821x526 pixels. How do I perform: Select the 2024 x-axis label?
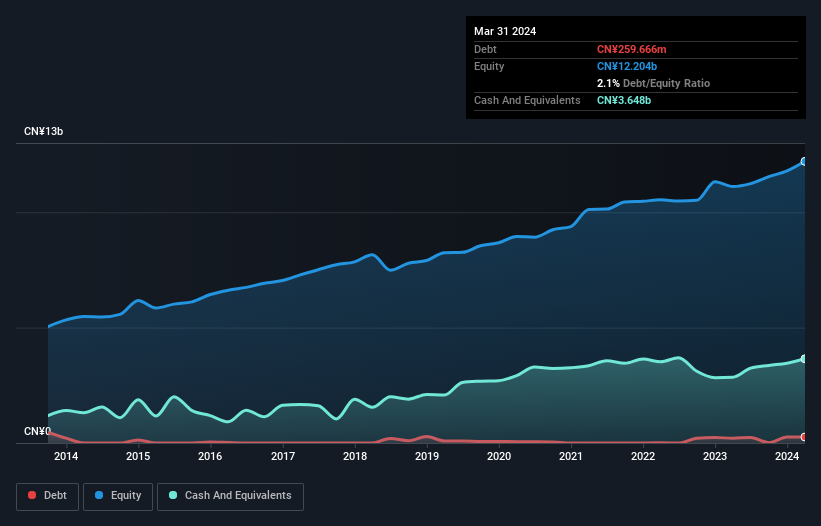tap(787, 456)
